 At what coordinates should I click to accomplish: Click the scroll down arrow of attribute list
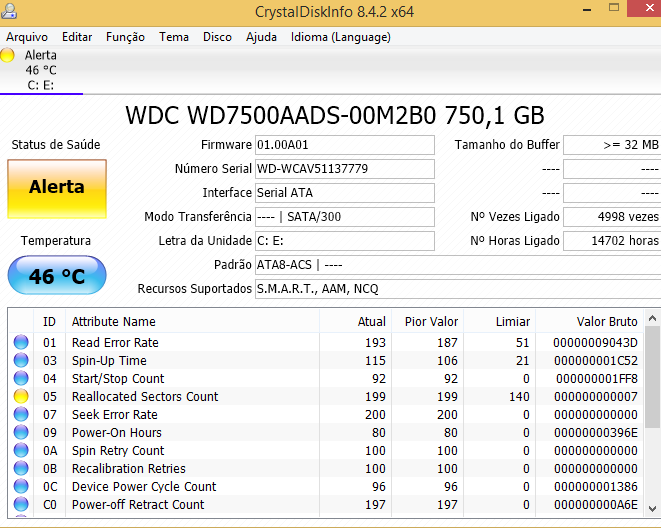point(652,508)
